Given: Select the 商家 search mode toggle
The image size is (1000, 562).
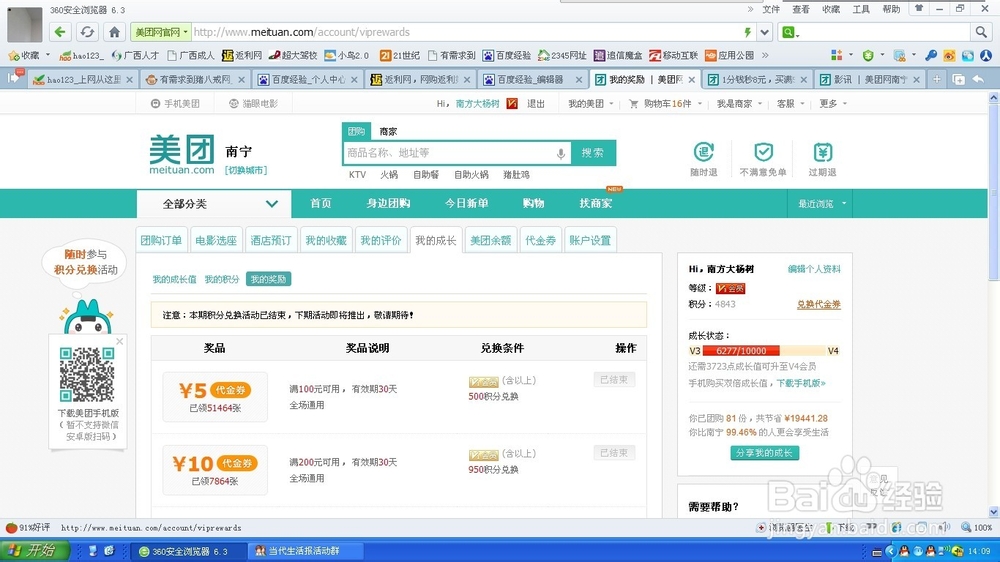Looking at the screenshot, I should click(388, 131).
